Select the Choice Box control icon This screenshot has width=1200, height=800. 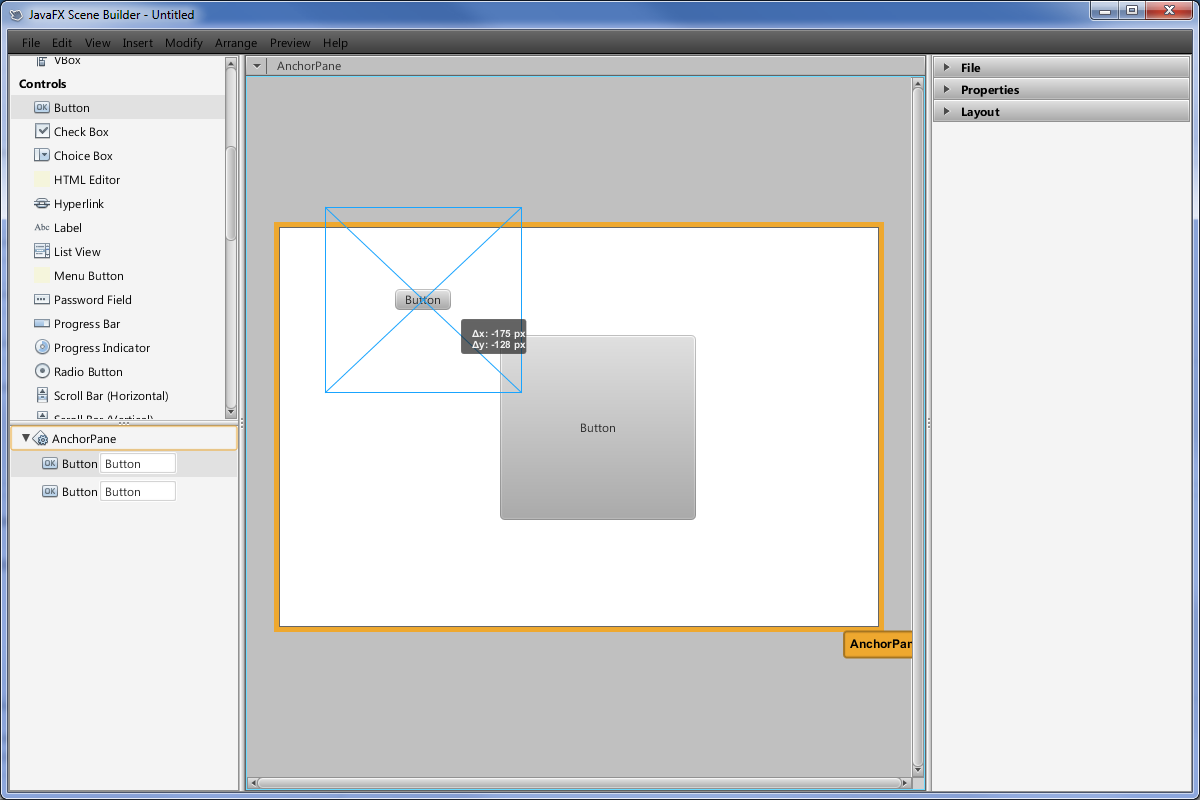click(x=42, y=155)
